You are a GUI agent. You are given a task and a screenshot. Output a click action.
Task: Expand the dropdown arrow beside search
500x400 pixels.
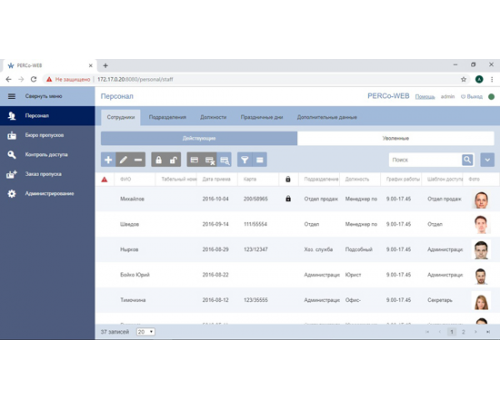487,160
